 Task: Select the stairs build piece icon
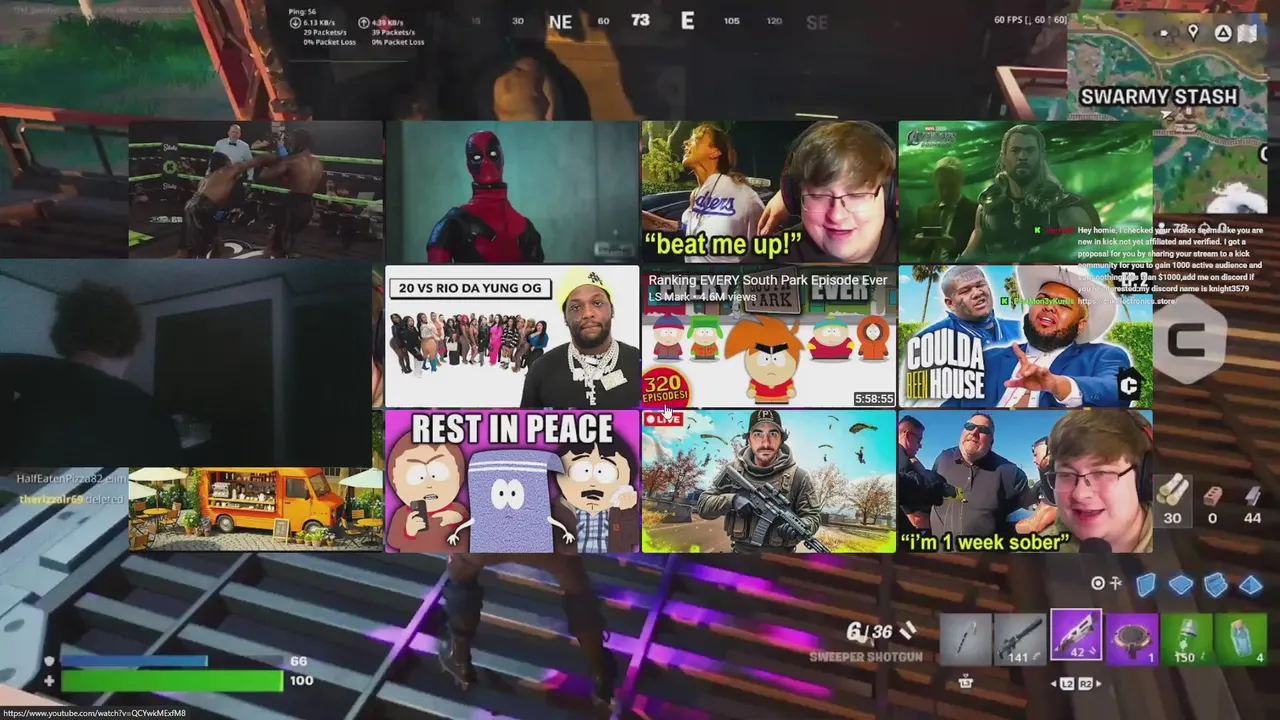coord(1215,584)
